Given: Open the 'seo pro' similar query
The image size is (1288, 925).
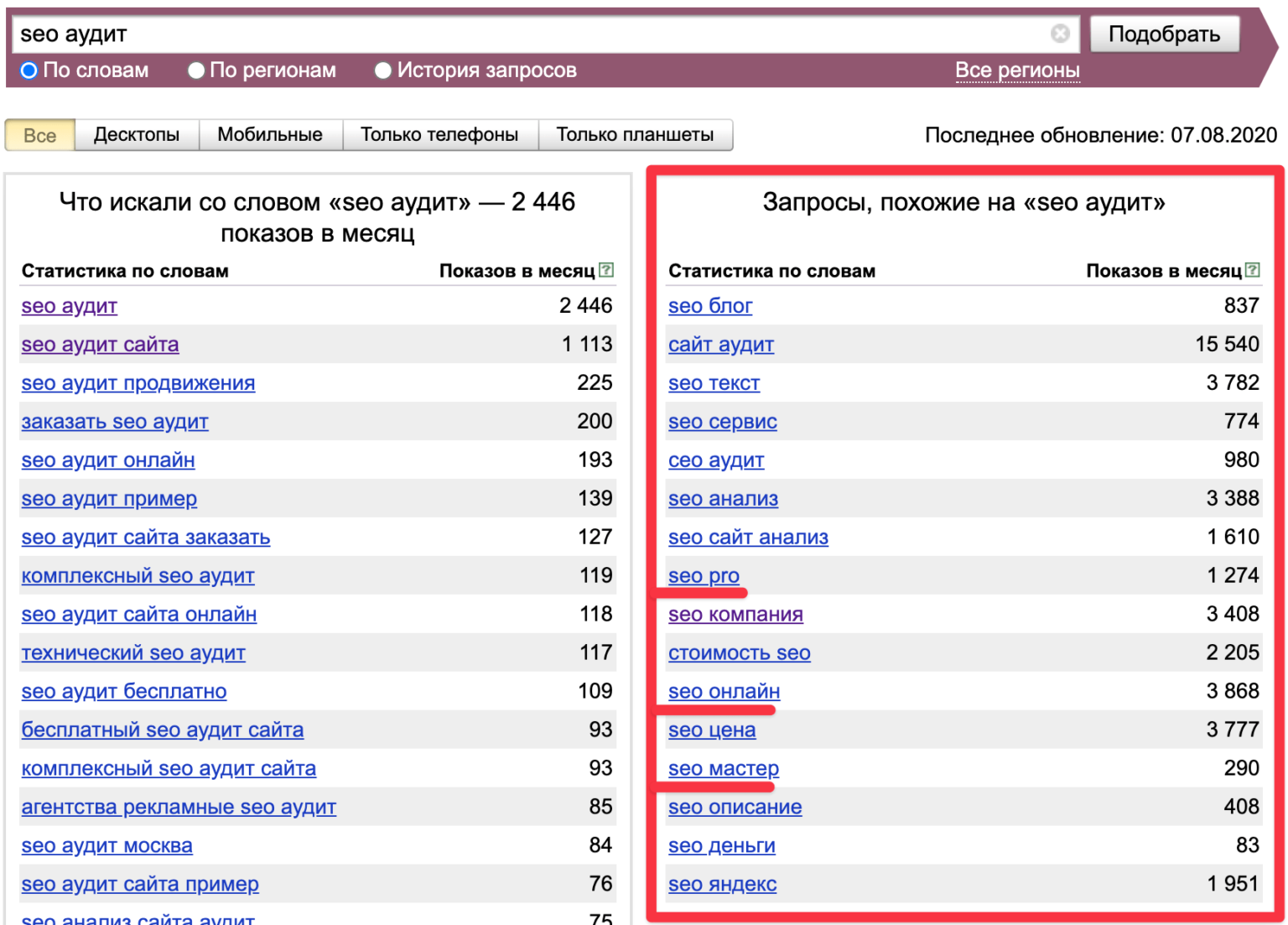Looking at the screenshot, I should [x=704, y=576].
